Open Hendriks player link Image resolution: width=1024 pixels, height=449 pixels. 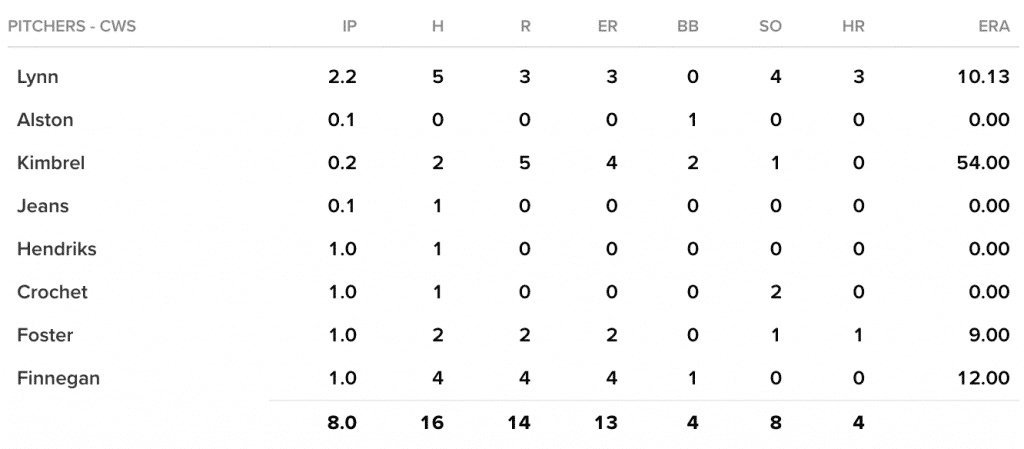point(57,249)
